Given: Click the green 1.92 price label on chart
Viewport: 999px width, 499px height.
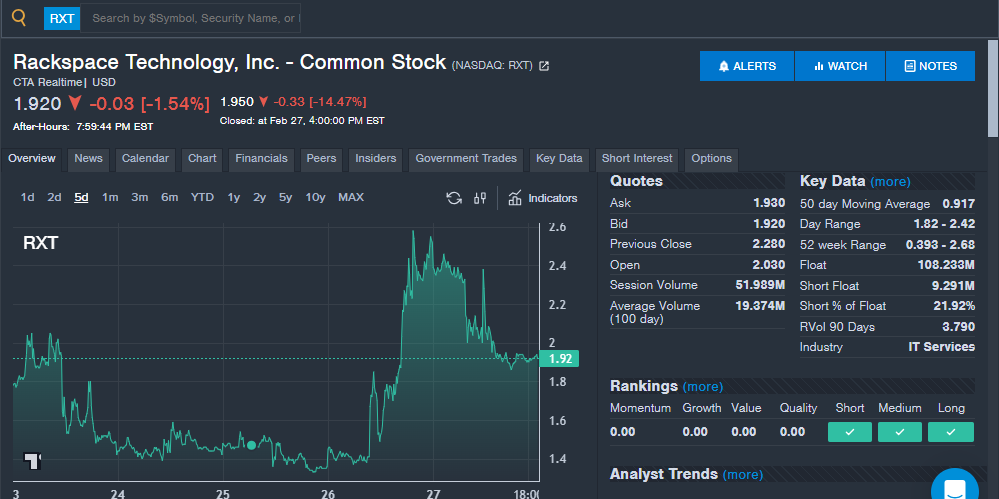Looking at the screenshot, I should (x=559, y=359).
